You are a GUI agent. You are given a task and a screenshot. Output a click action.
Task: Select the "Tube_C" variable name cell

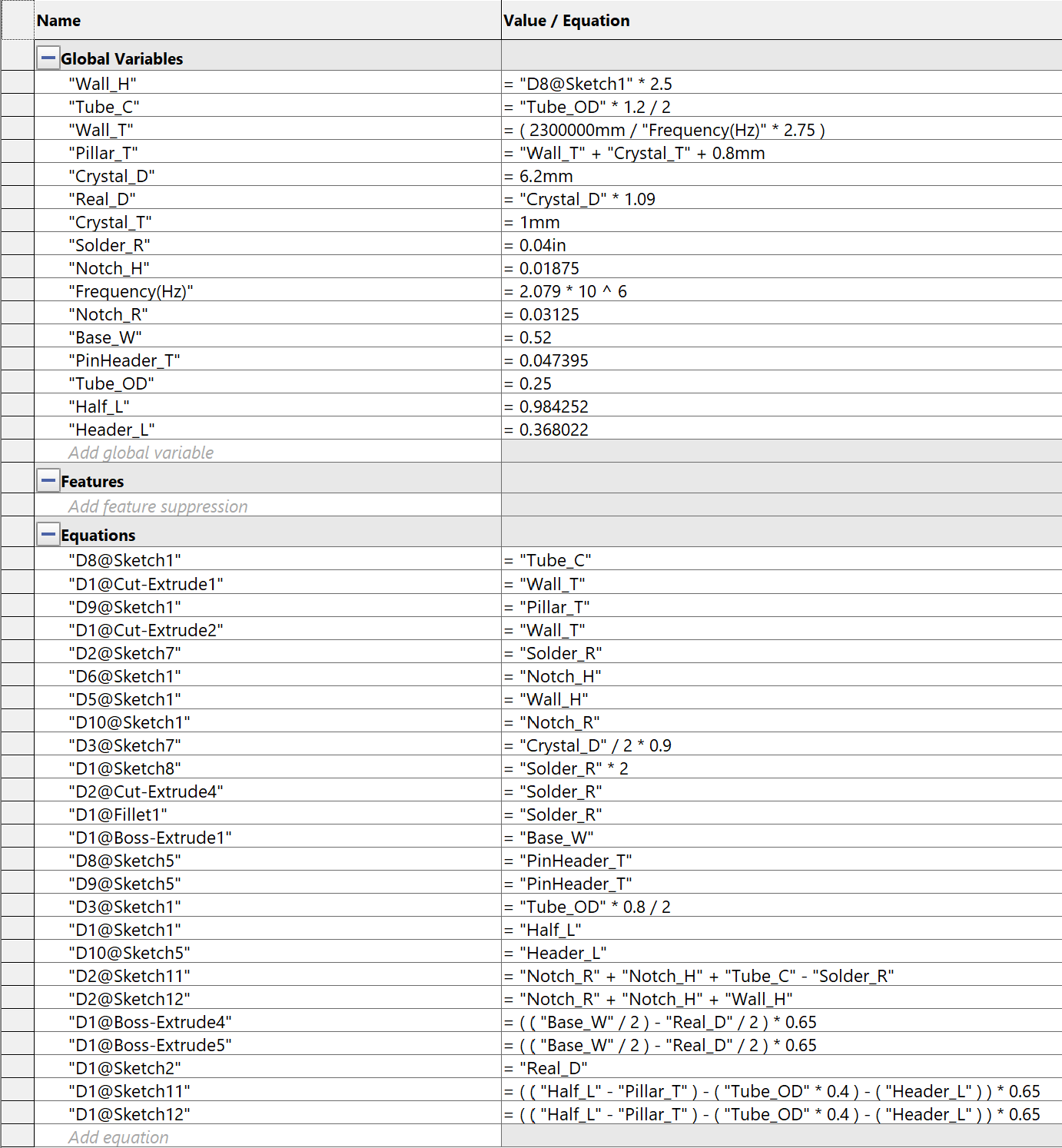(267, 107)
